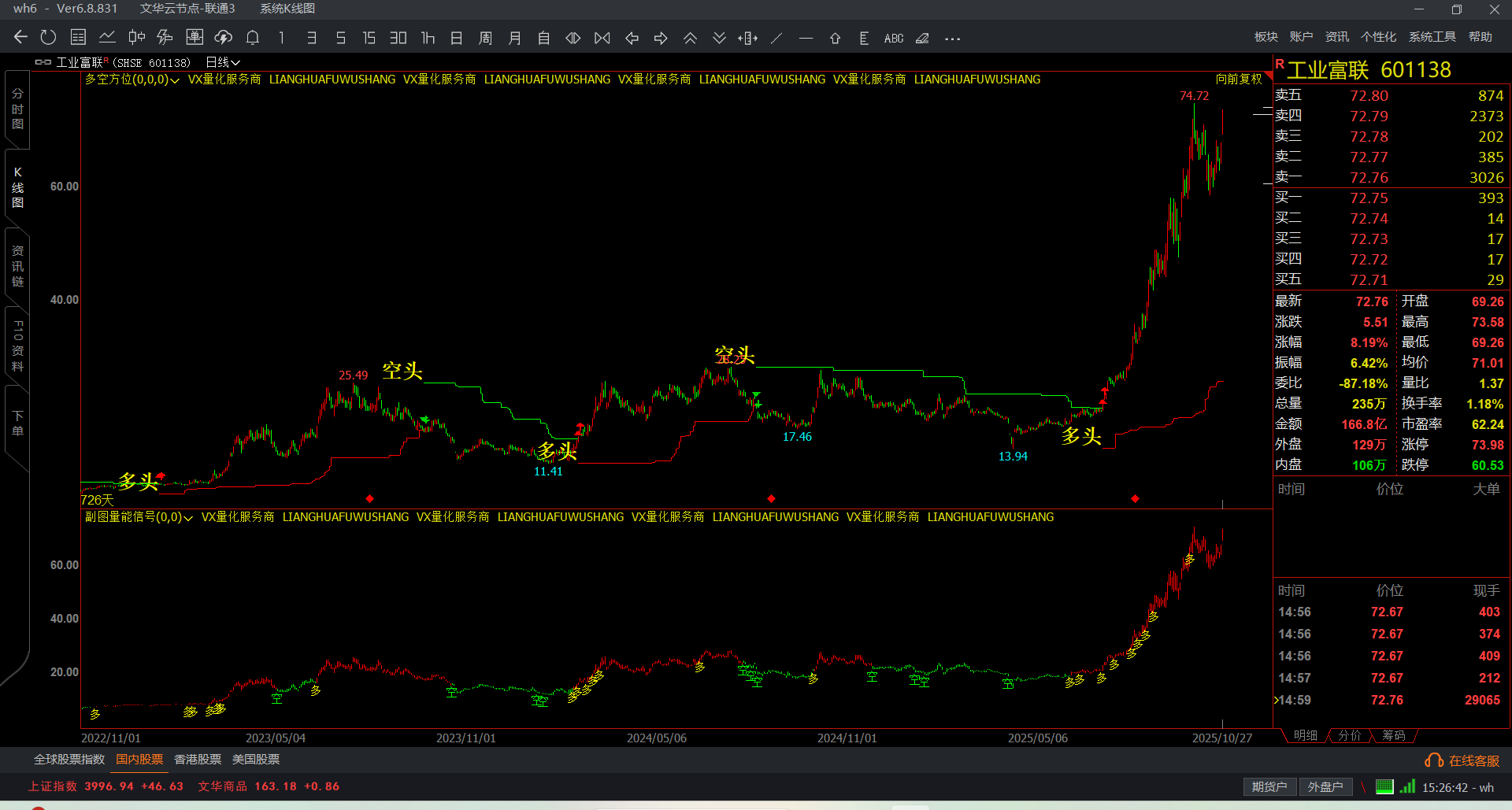The image size is (1512, 810).
Task: Click the cloud lightning icon in toolbar
Action: point(224,38)
